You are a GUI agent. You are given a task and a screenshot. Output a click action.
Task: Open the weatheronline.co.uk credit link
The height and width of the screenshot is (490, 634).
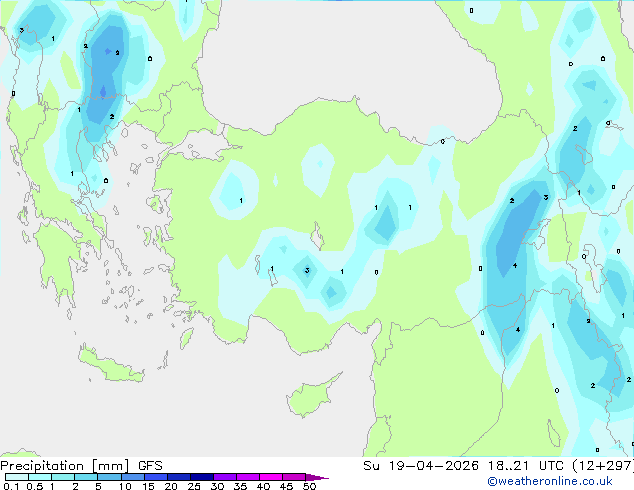(550, 481)
